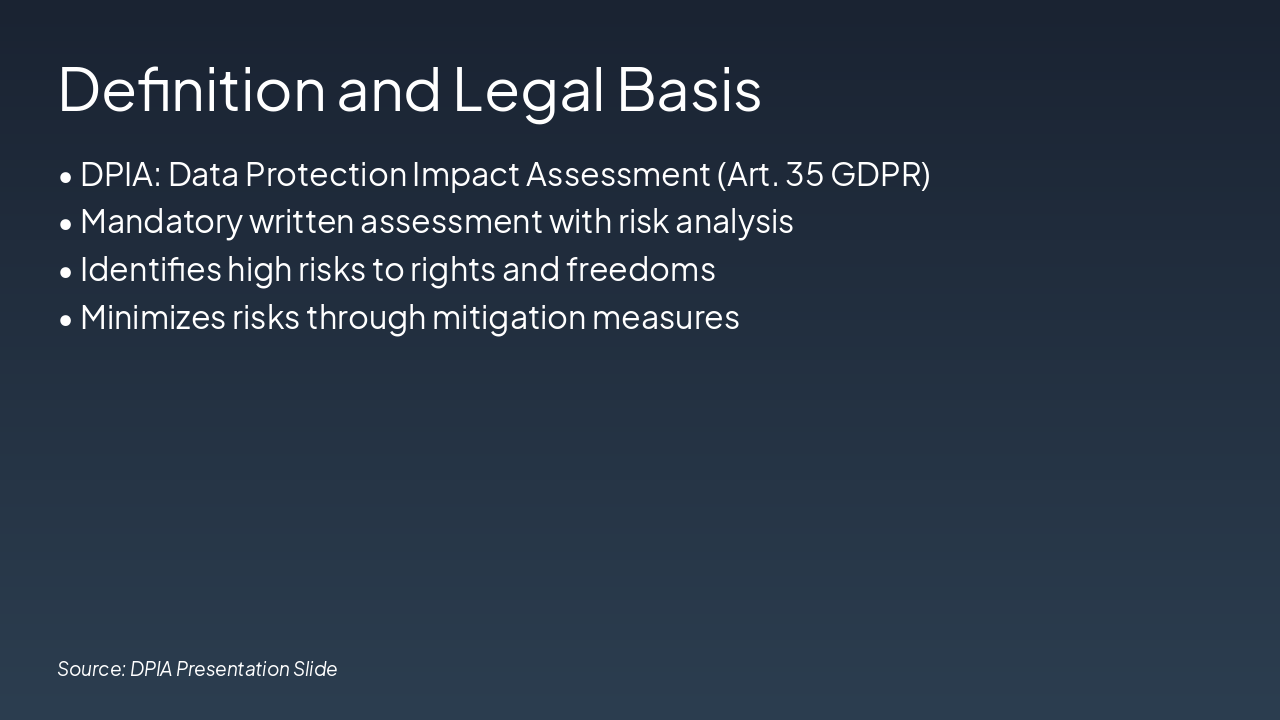This screenshot has height=720, width=1280.
Task: Click the words "Data Protection" in the first bullet
Action: coord(287,175)
